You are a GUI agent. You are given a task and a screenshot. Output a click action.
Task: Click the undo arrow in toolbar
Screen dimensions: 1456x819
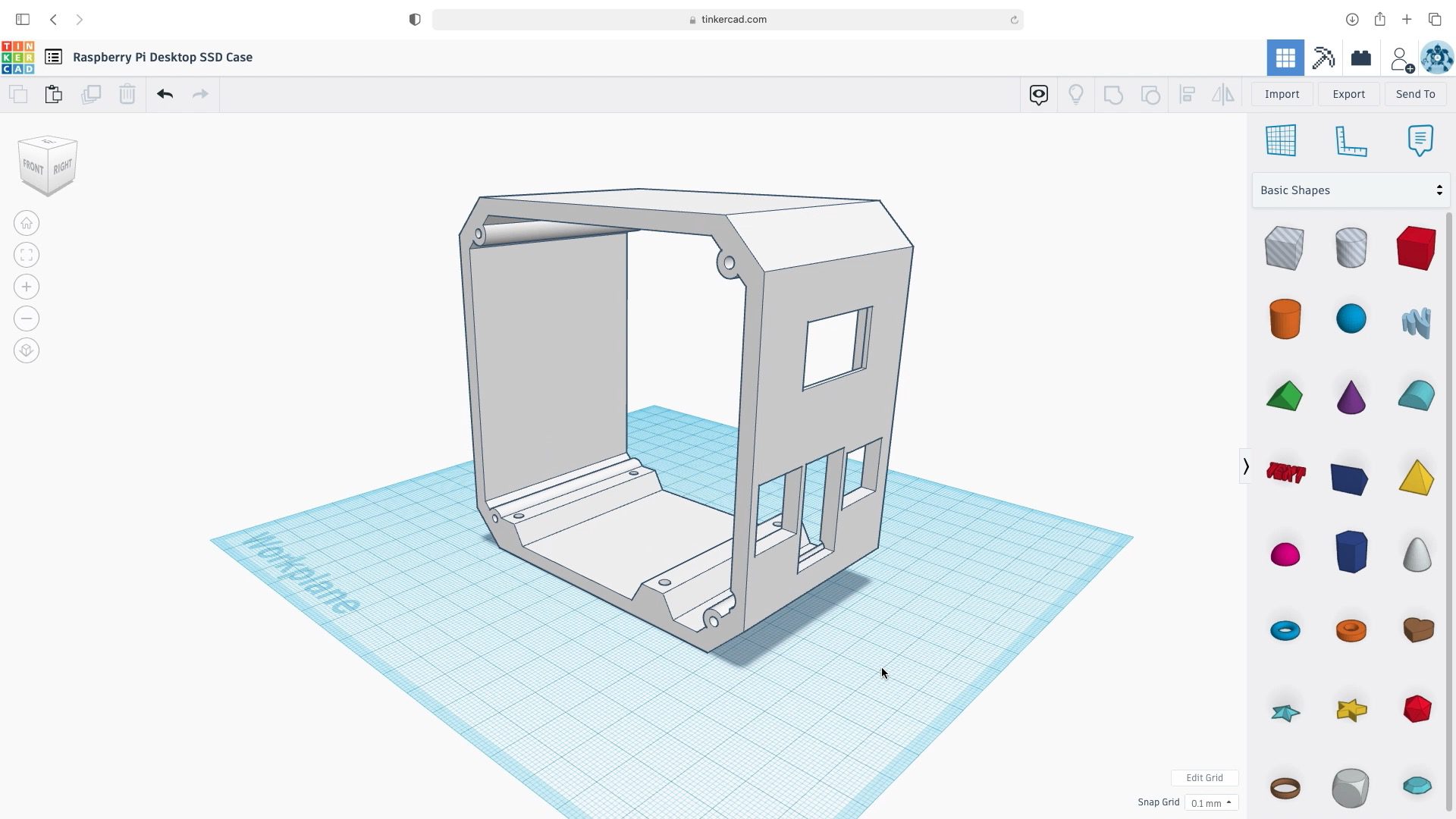pyautogui.click(x=165, y=94)
